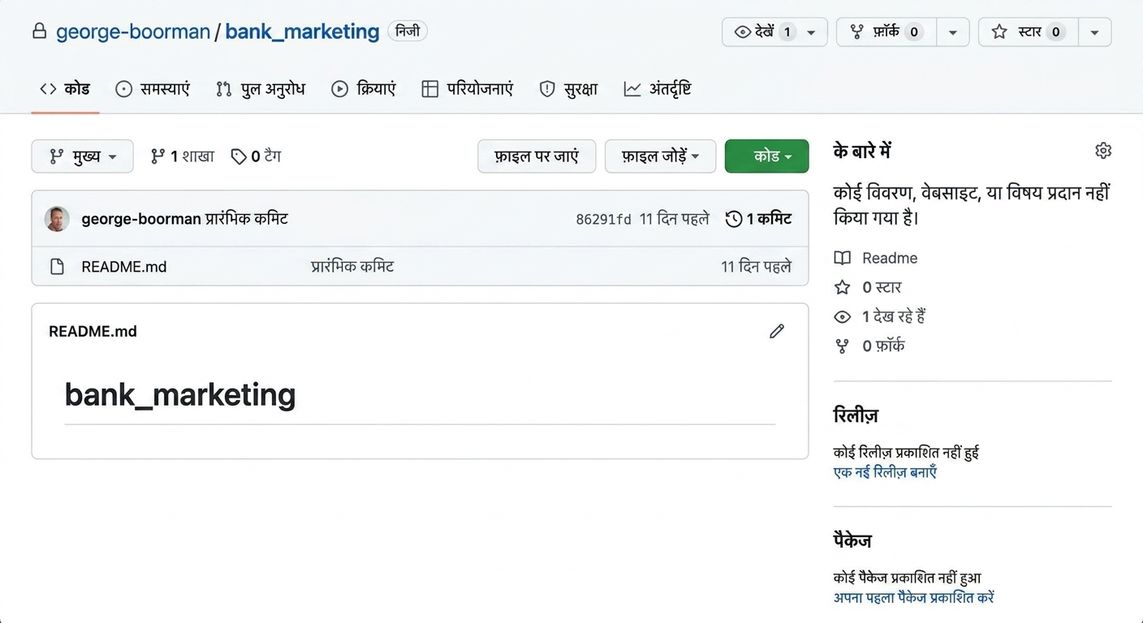This screenshot has width=1143, height=623.
Task: Click the फ़ाइल पर जाएं button
Action: coord(537,156)
